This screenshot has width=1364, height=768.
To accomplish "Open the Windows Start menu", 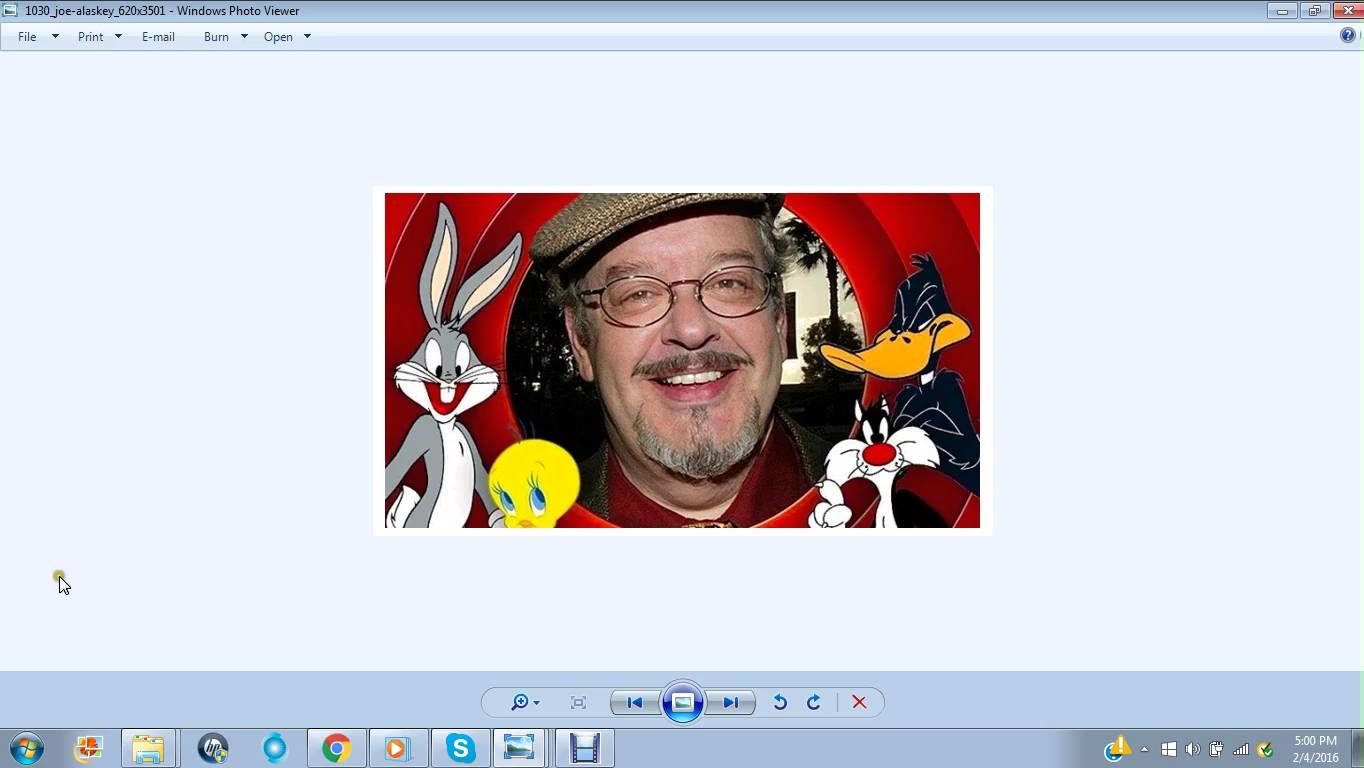I will coord(27,748).
